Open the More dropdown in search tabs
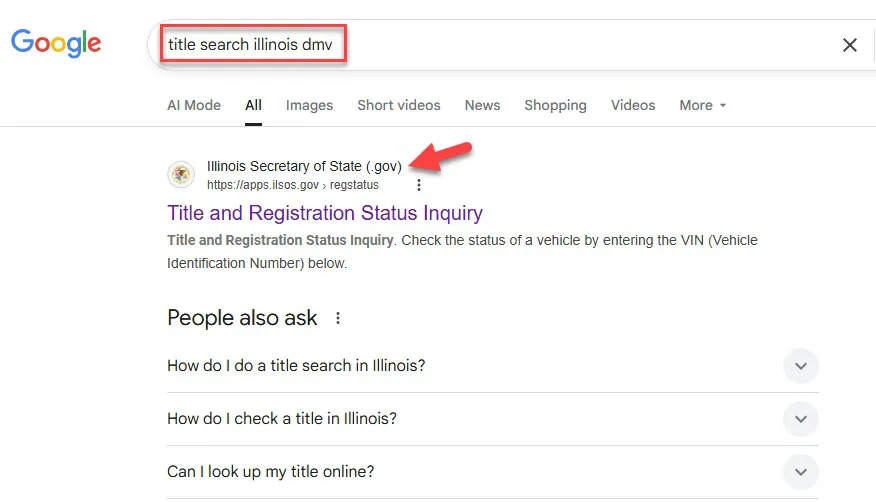 pyautogui.click(x=702, y=105)
